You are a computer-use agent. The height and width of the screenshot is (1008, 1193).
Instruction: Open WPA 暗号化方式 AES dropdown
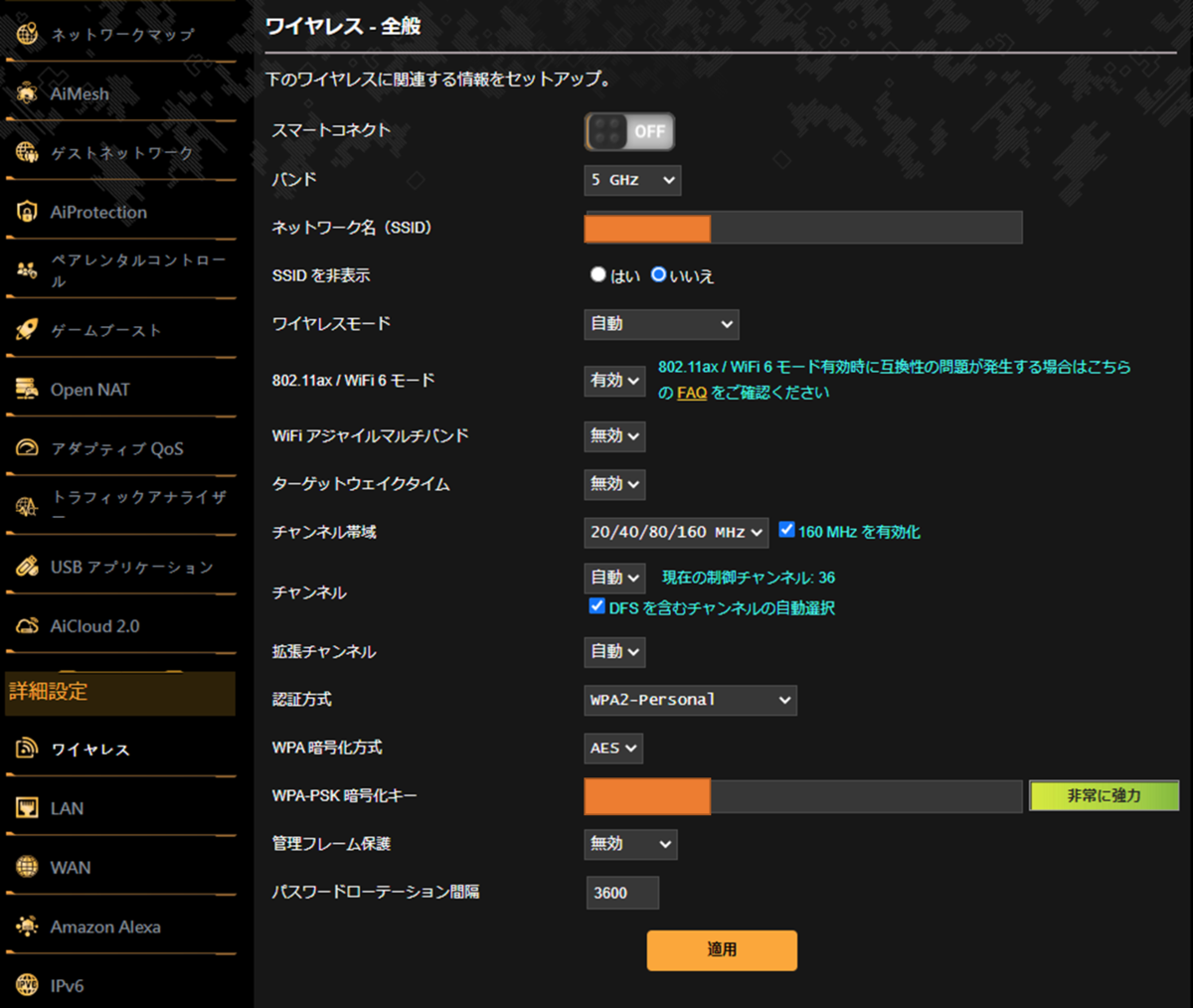[613, 749]
